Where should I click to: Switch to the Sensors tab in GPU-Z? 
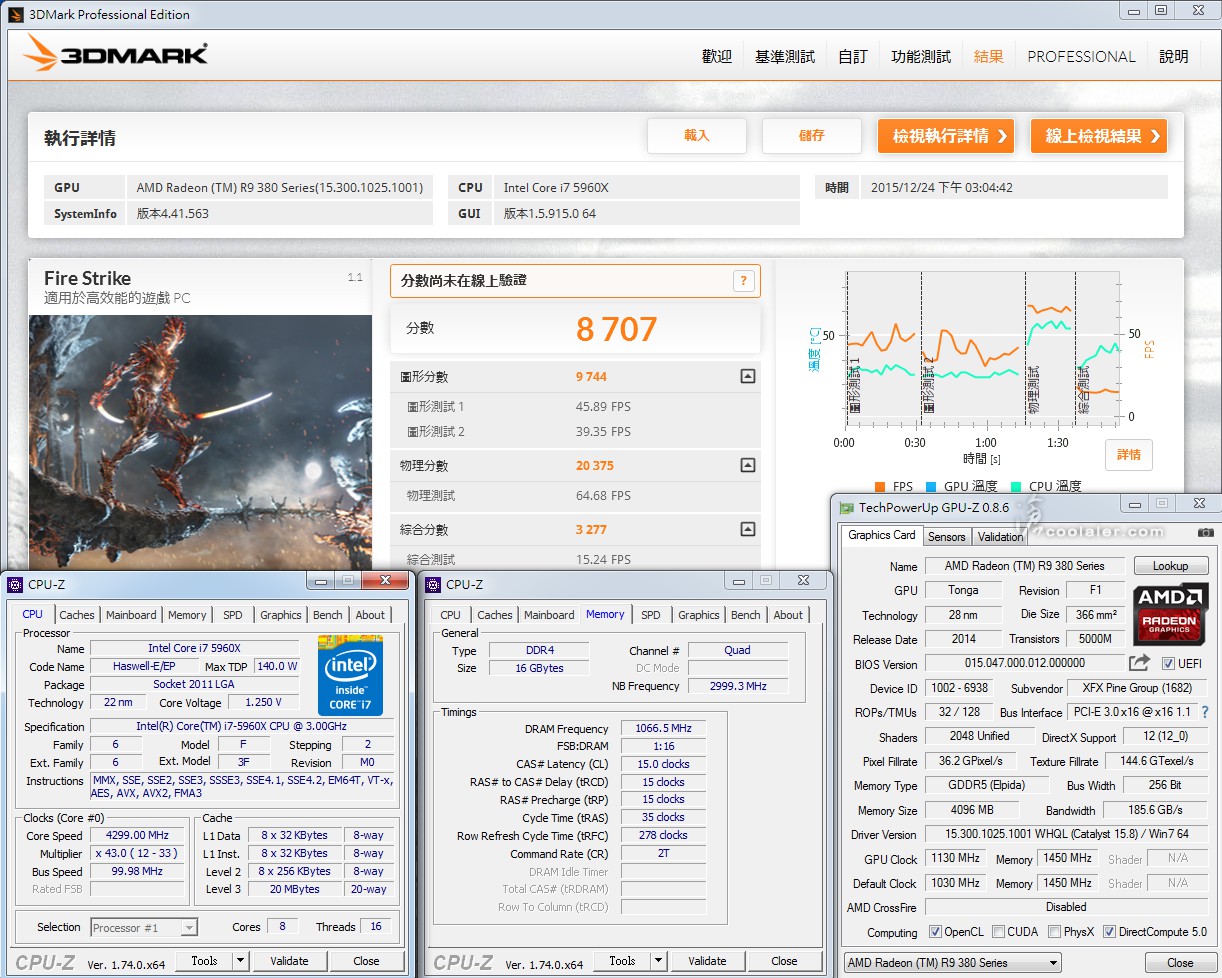(947, 536)
